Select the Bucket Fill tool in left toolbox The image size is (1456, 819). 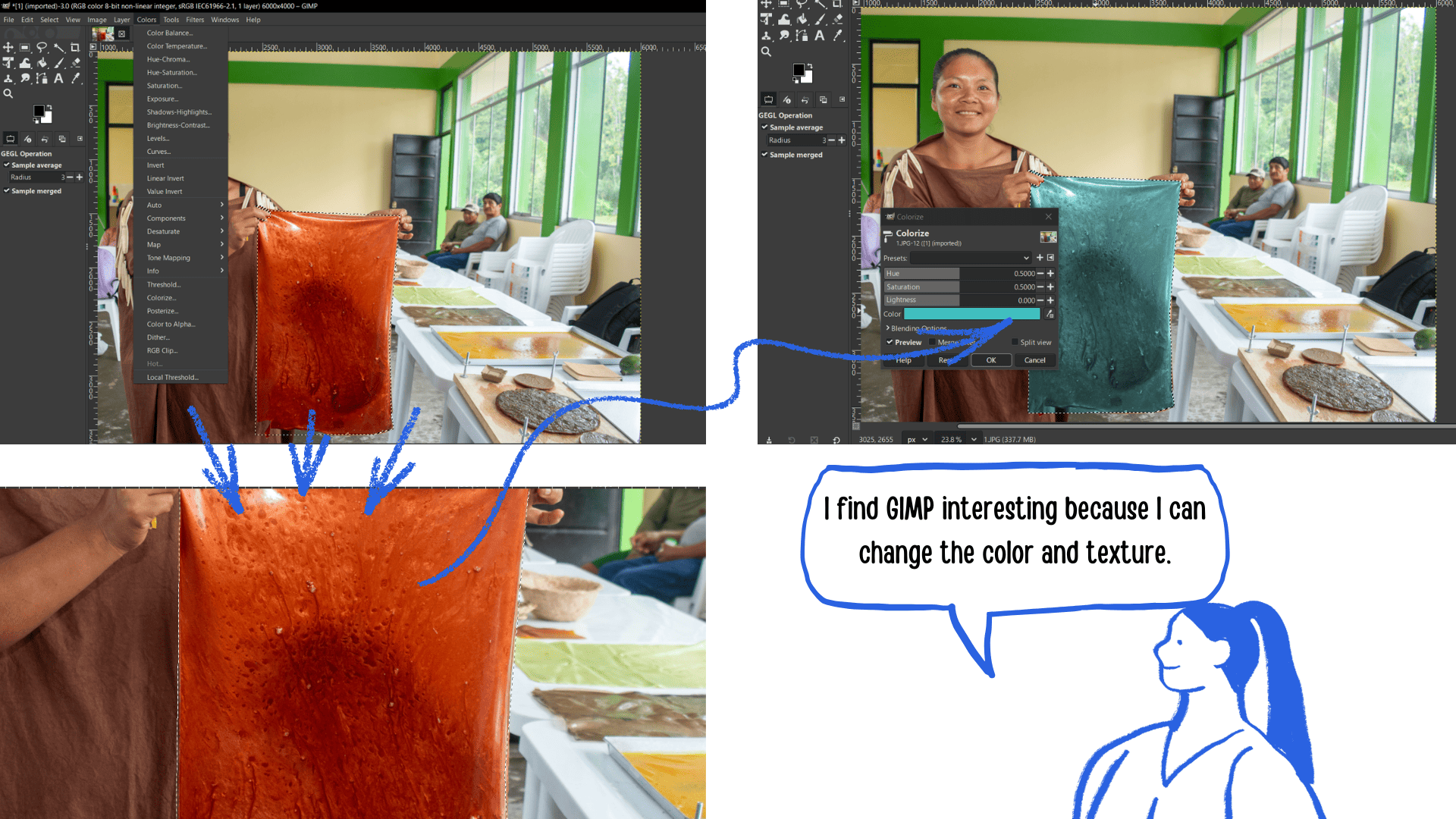click(42, 63)
